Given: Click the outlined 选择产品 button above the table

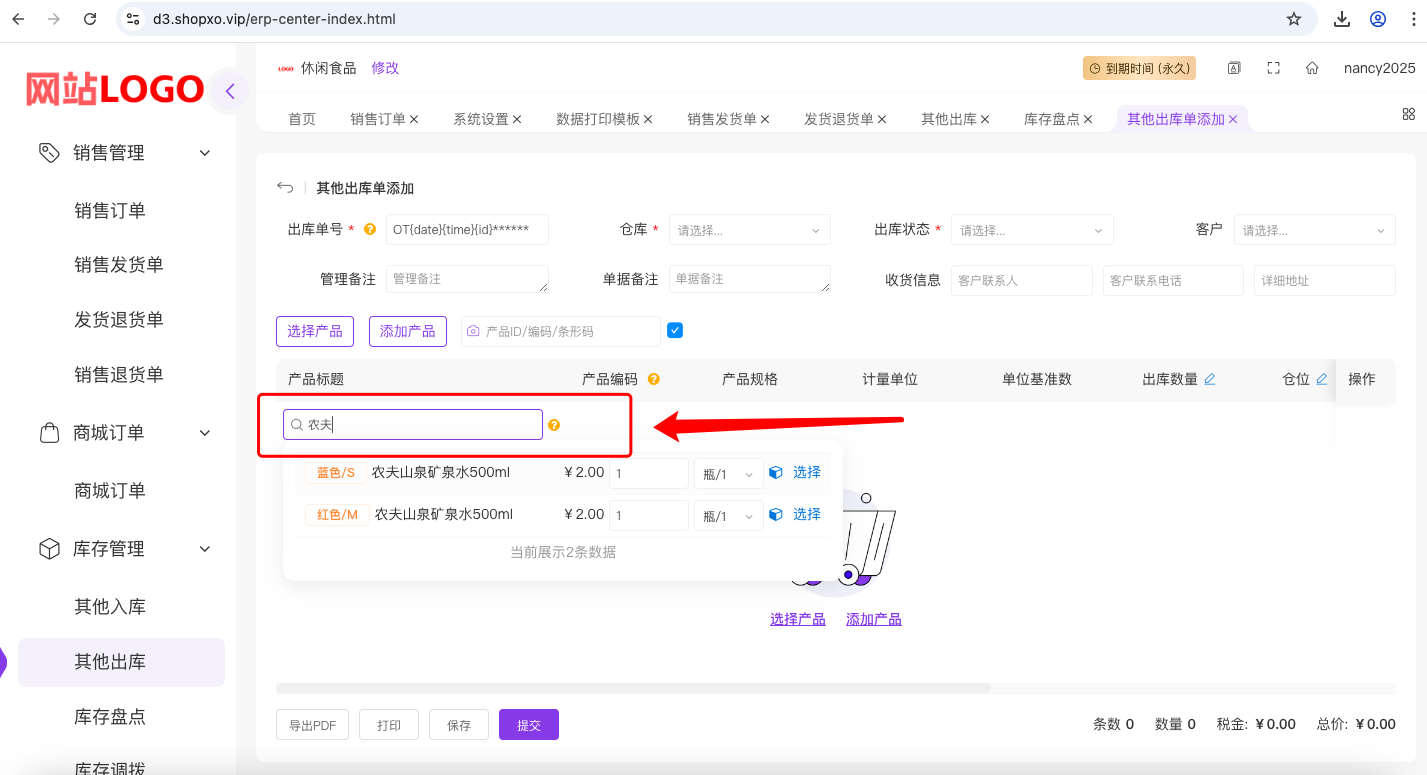Looking at the screenshot, I should coord(315,331).
